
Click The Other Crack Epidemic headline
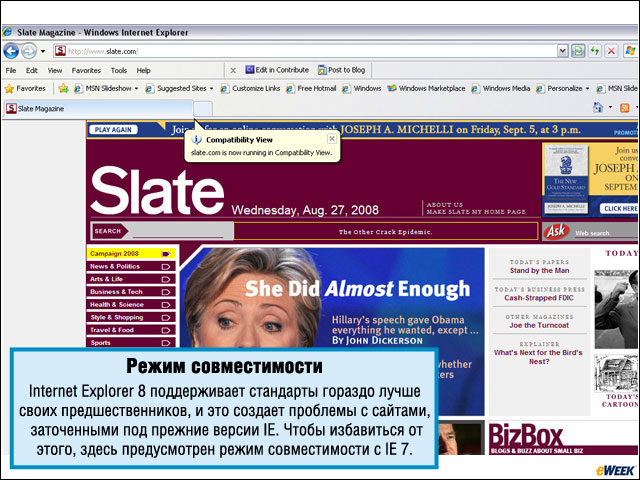pyautogui.click(x=385, y=232)
